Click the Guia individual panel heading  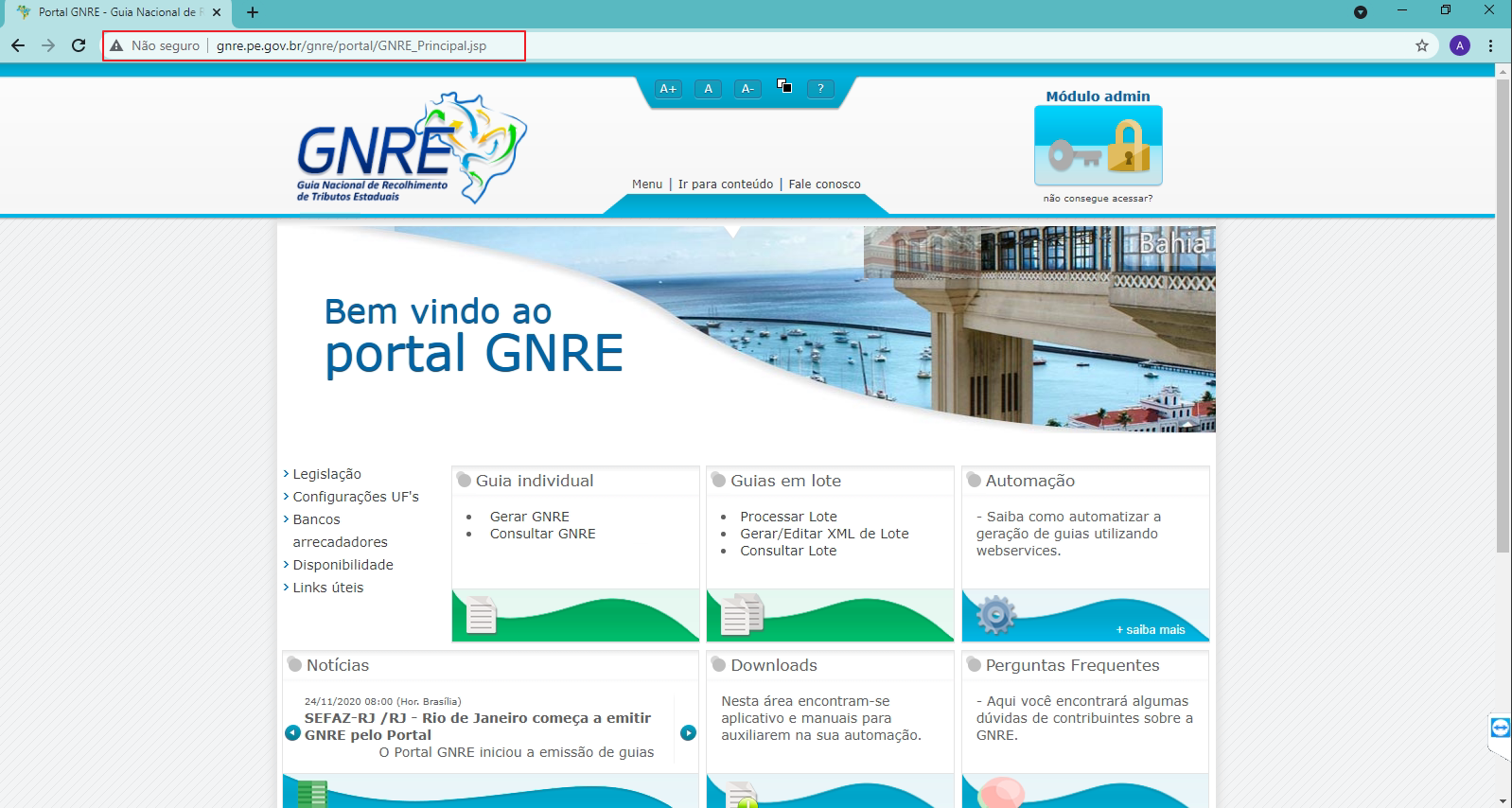[535, 481]
